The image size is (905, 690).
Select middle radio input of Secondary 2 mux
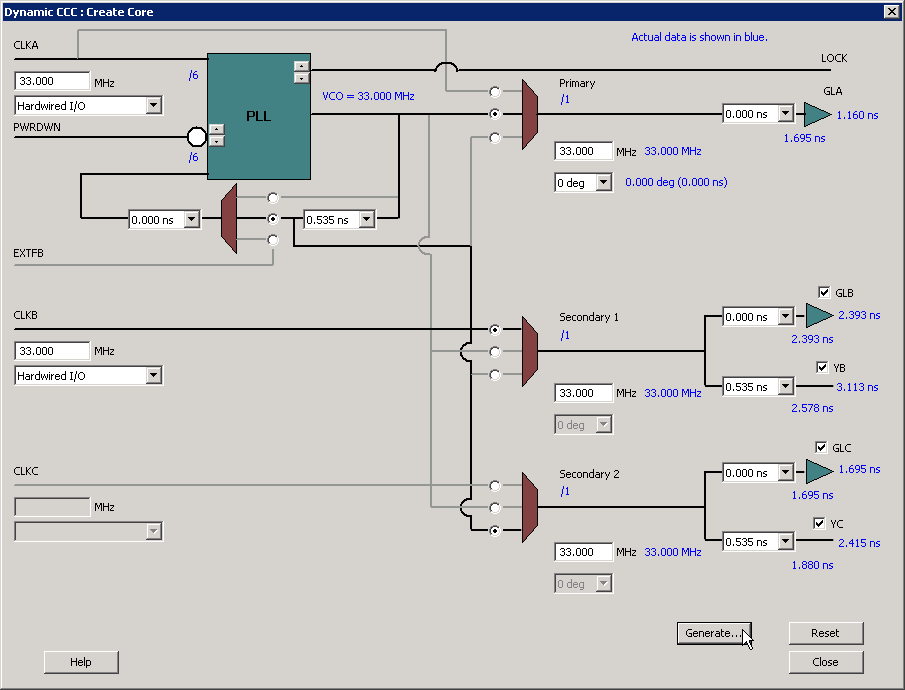[x=495, y=508]
